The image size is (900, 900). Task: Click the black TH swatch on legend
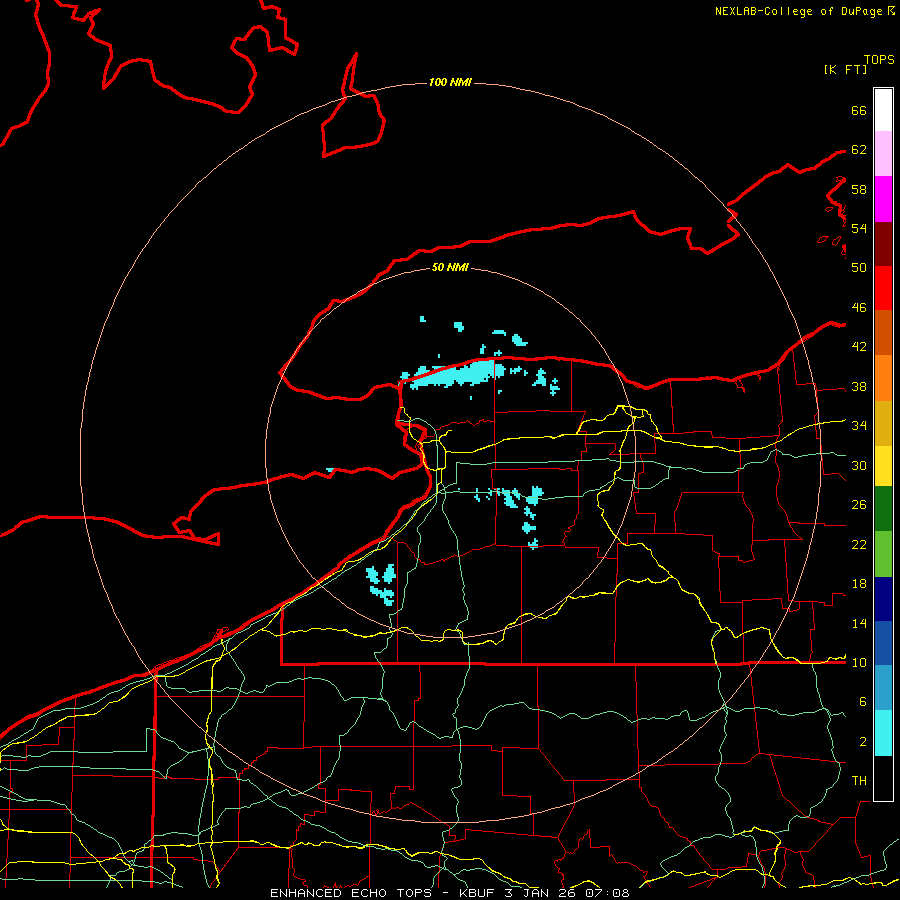click(883, 778)
